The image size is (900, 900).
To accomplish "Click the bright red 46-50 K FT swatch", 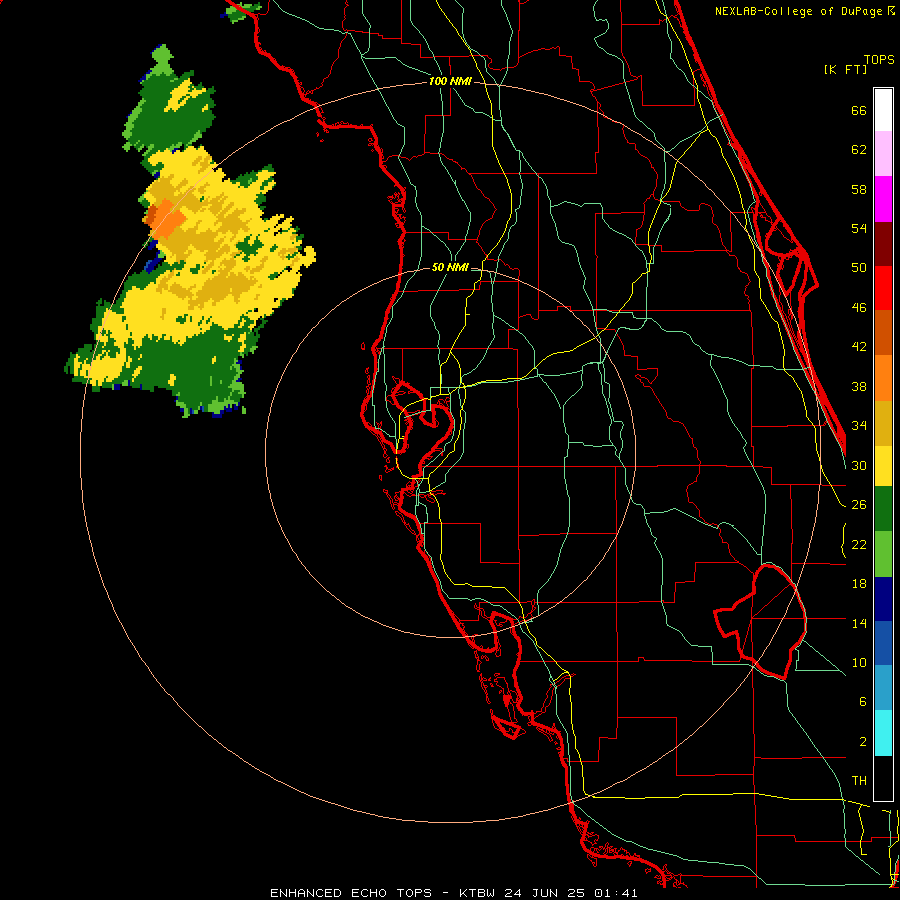I will (883, 288).
